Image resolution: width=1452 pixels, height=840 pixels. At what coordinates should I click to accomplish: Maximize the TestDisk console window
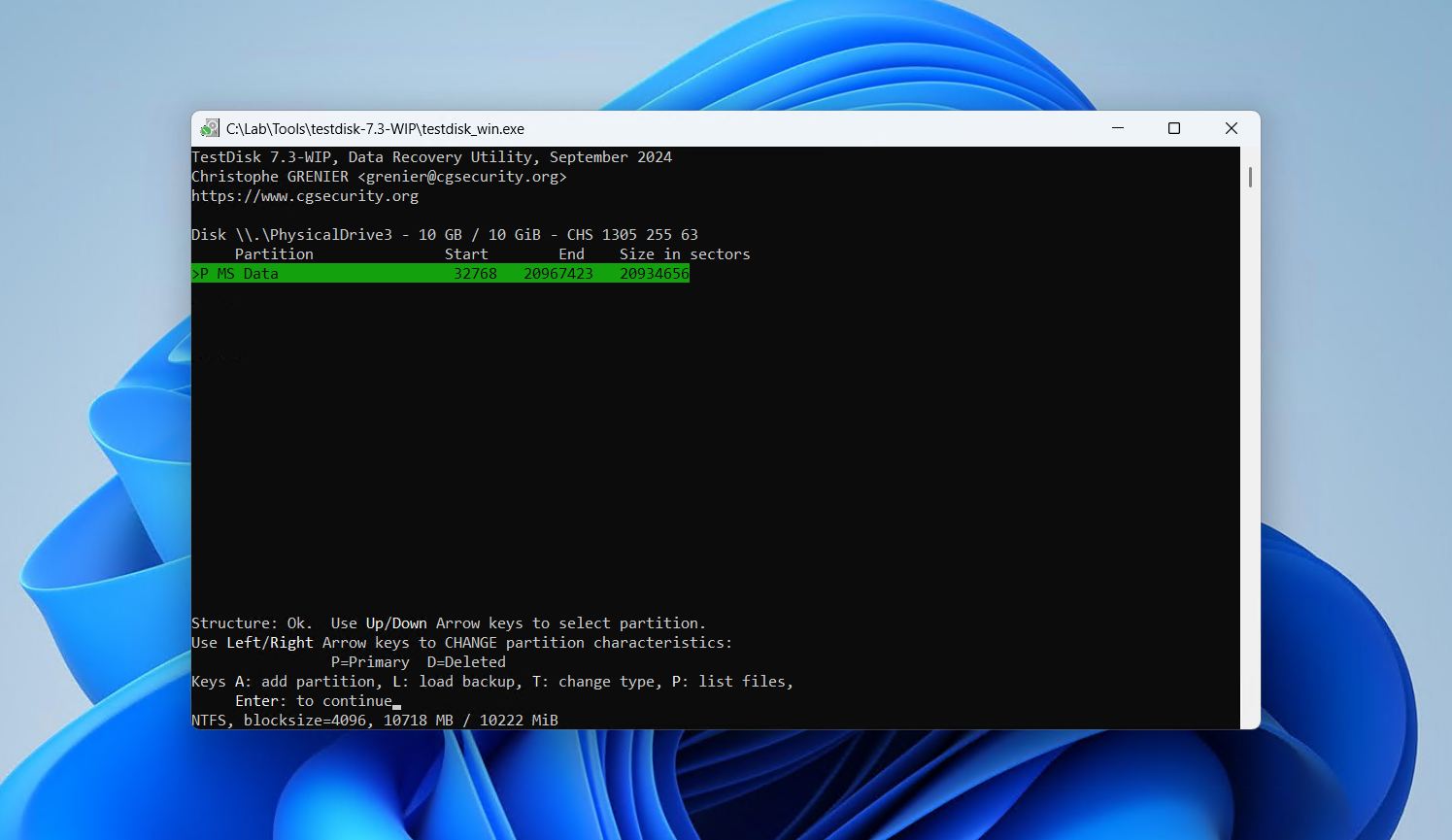1174,128
